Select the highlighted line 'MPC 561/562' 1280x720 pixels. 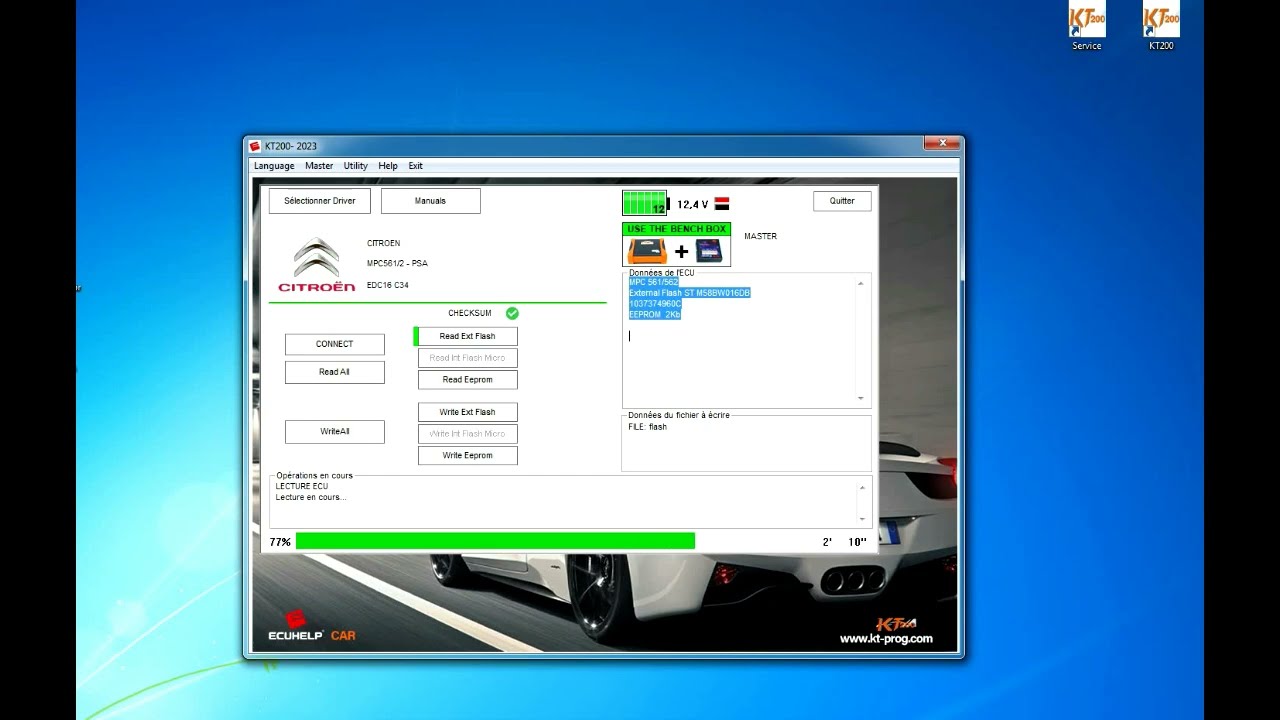(654, 282)
